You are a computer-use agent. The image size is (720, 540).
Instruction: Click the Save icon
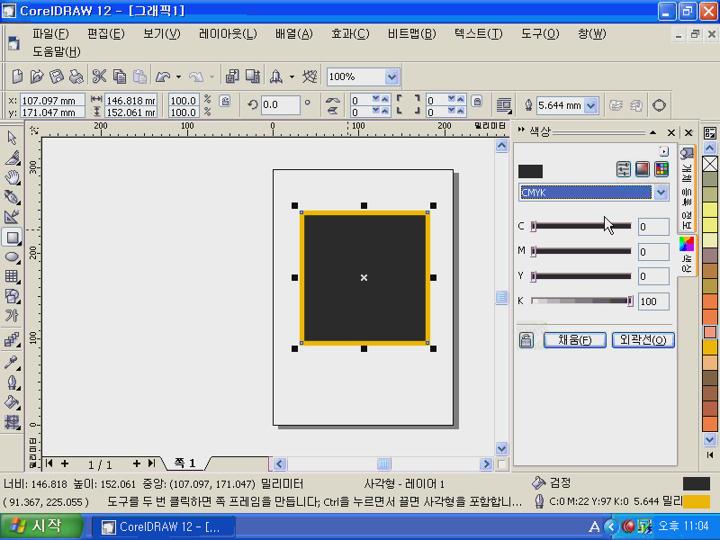click(x=56, y=76)
